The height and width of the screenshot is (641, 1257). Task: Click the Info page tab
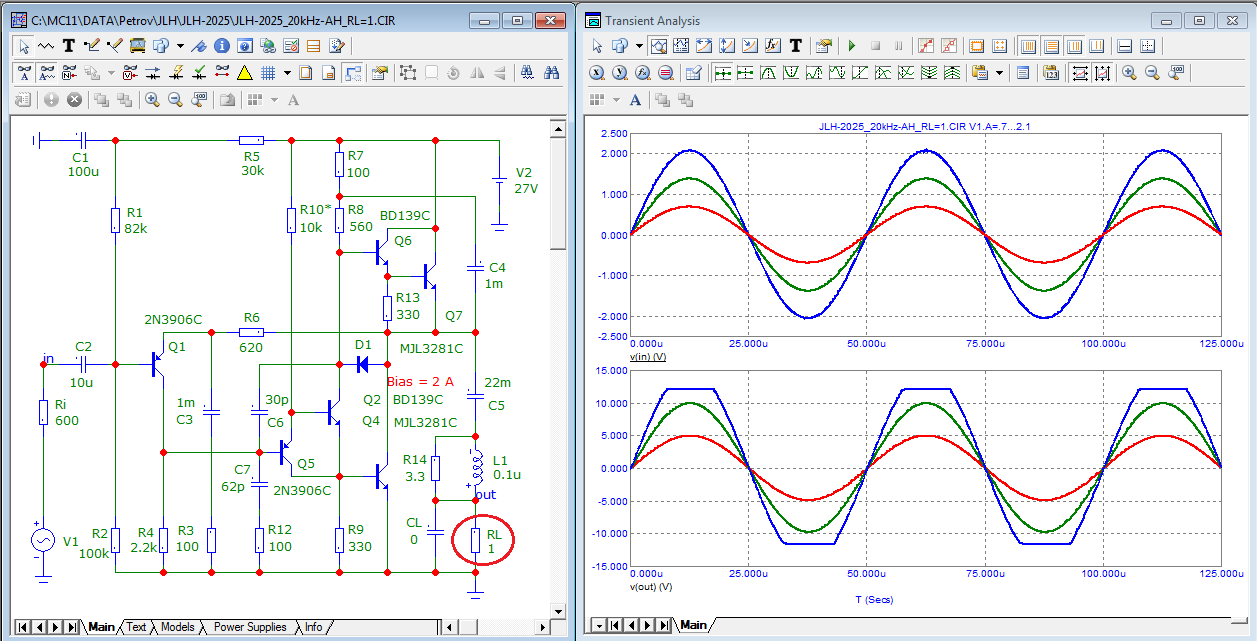pyautogui.click(x=313, y=627)
